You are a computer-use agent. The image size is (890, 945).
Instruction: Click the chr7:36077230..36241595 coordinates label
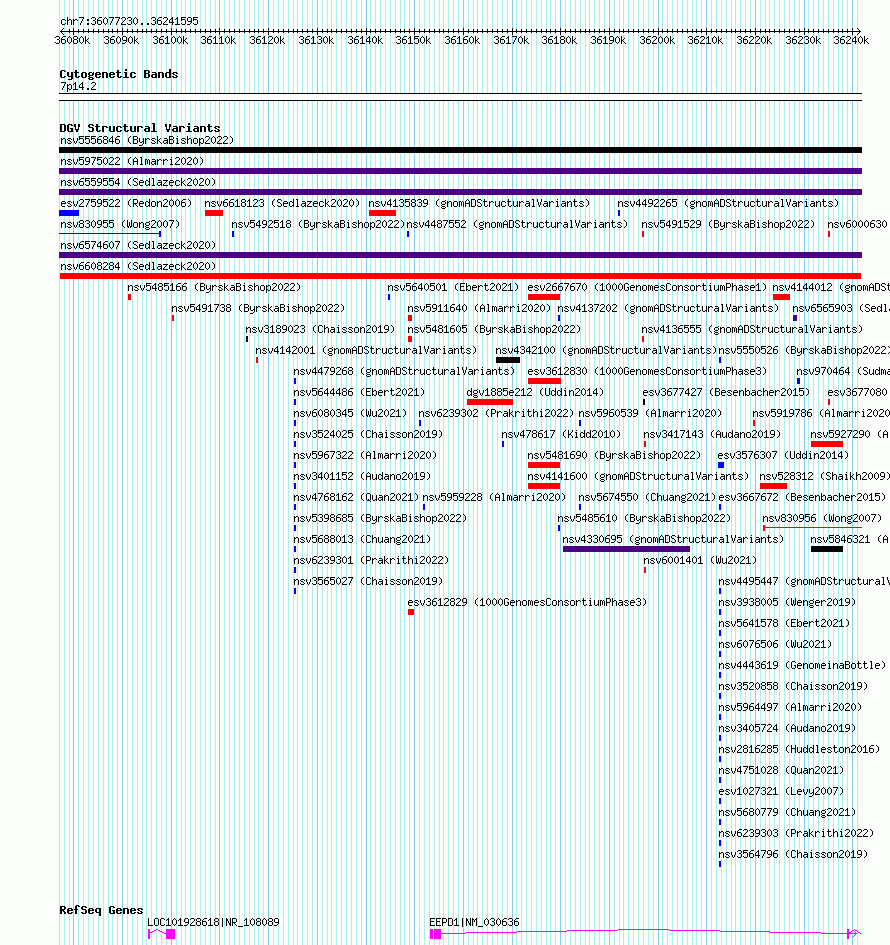[x=129, y=22]
